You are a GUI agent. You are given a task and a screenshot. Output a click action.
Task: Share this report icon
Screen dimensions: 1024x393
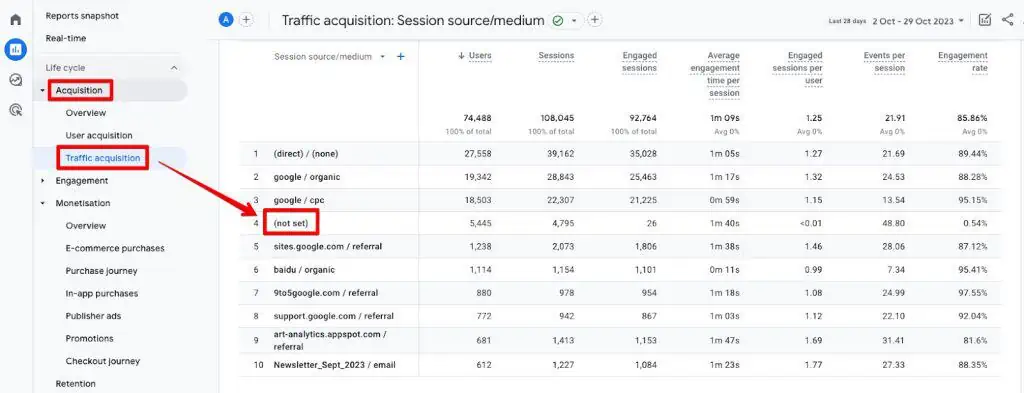(1007, 20)
